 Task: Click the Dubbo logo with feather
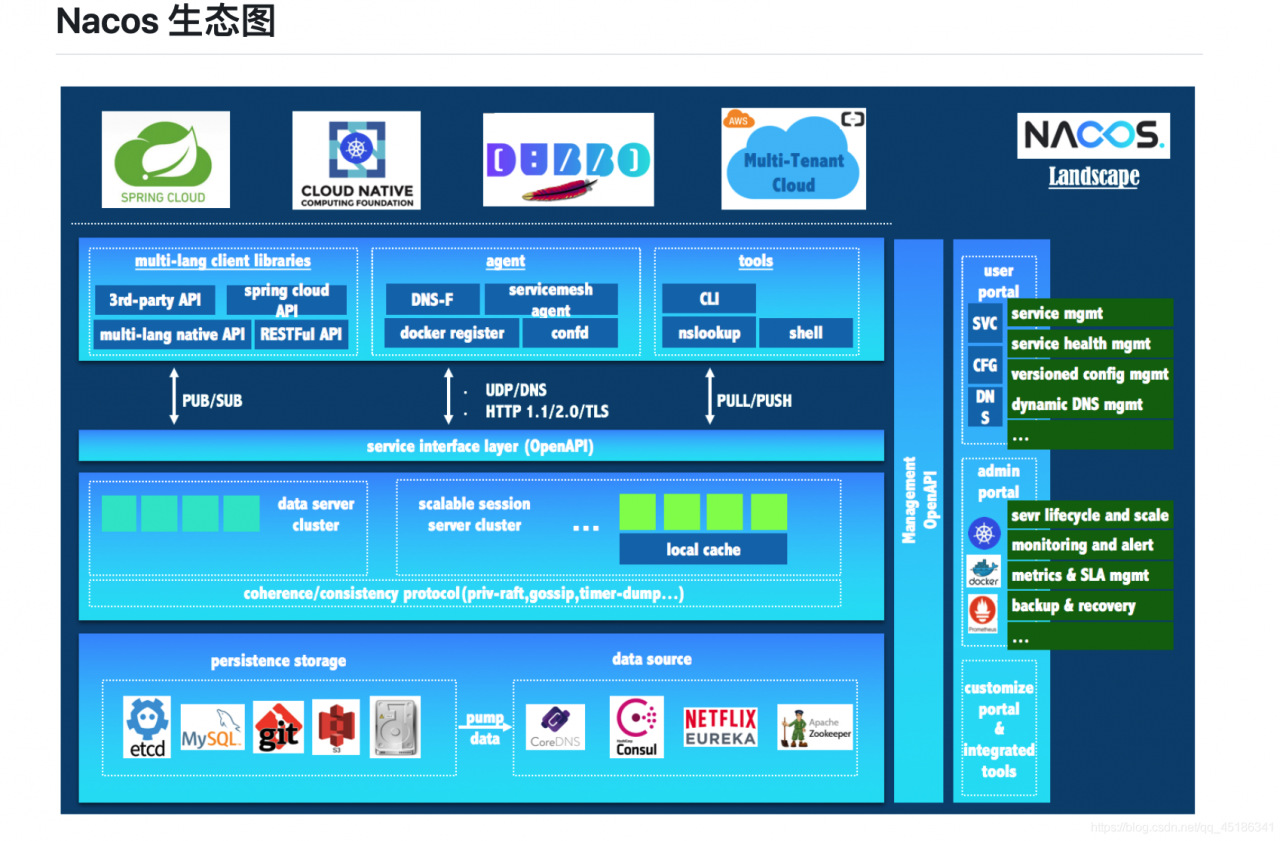[x=568, y=160]
